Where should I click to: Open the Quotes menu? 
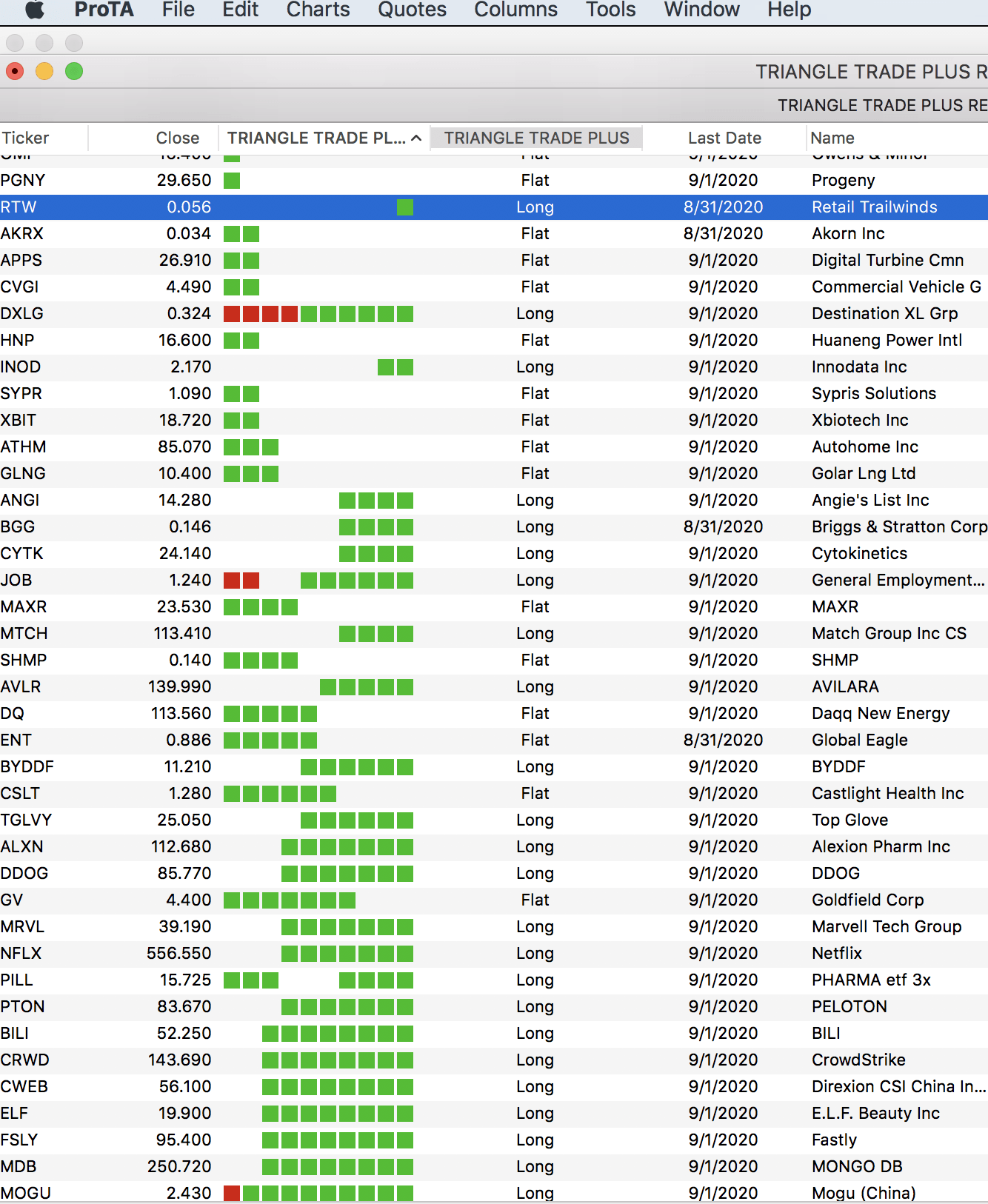[x=412, y=10]
